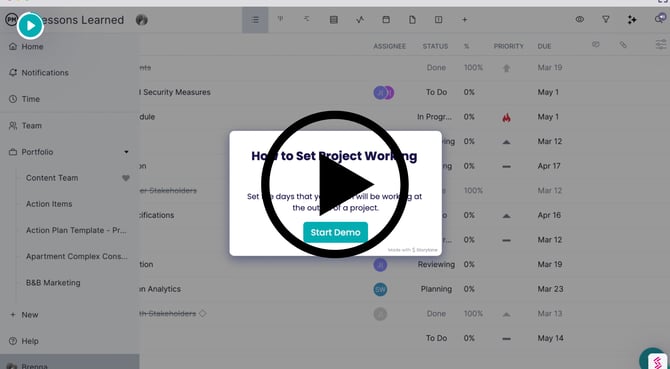Switch to the Gantt view icon

pos(307,20)
